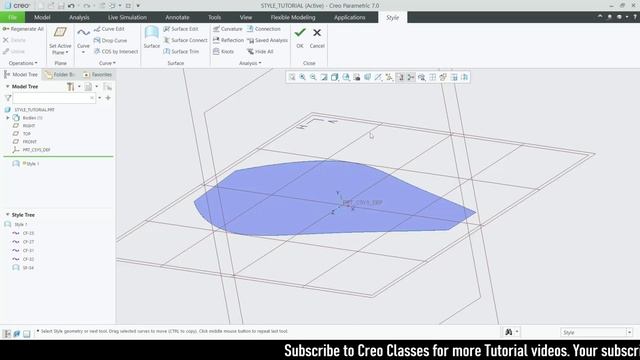Open the Favorites tab
Screen dimensions: 640x360
[x=98, y=75]
